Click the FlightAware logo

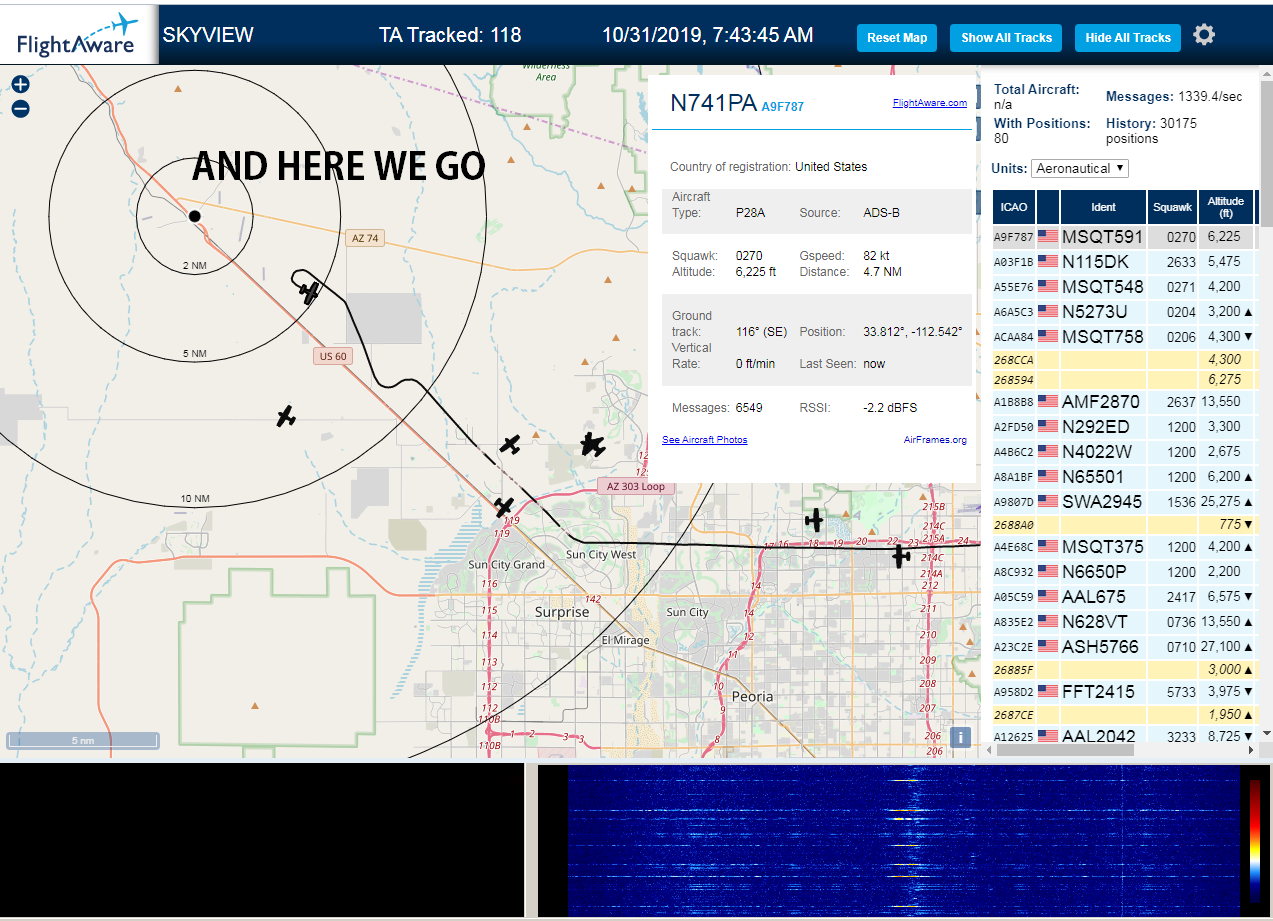click(x=77, y=35)
